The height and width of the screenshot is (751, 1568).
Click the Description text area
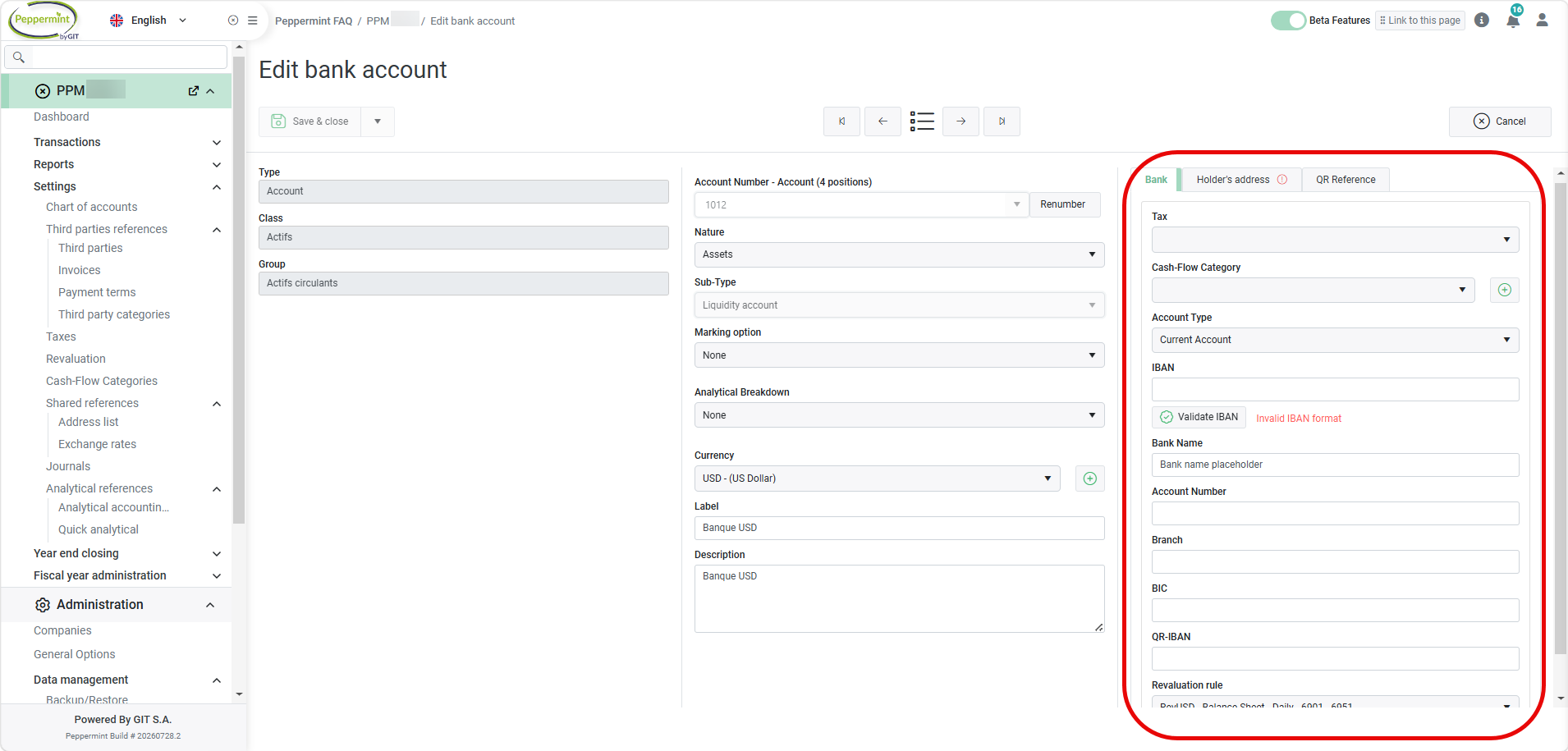point(899,598)
